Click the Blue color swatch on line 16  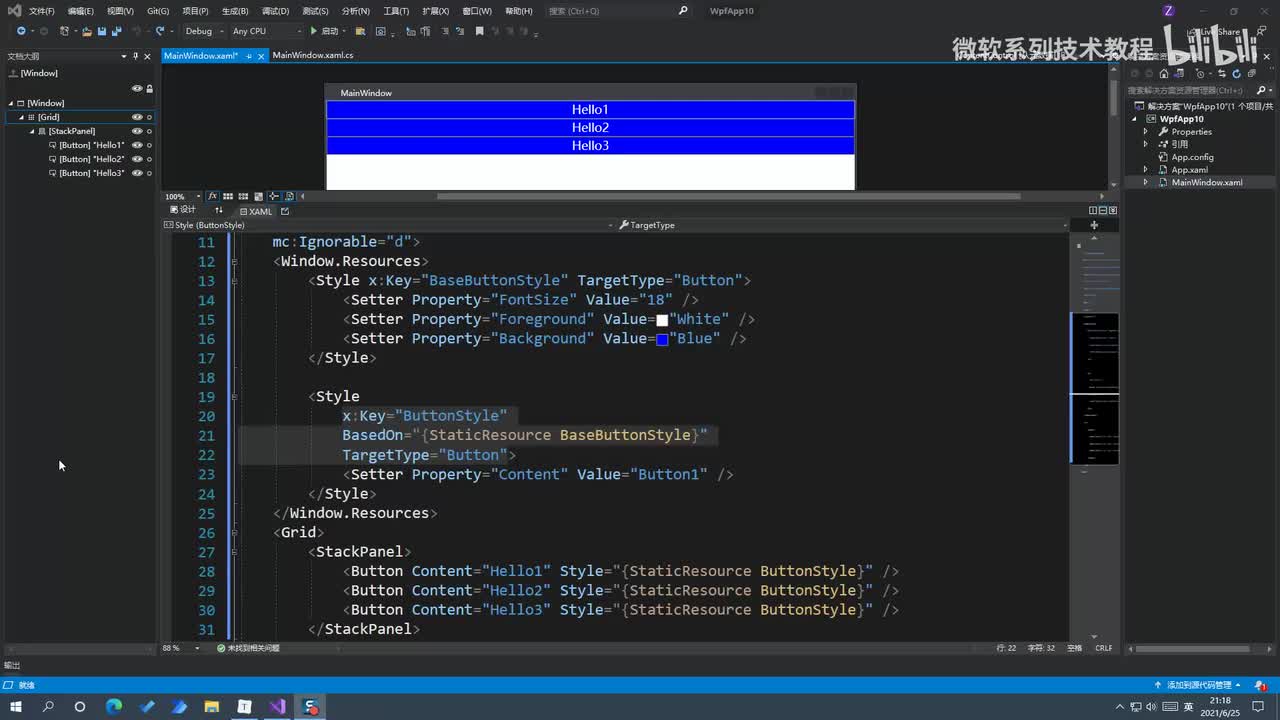tap(662, 340)
